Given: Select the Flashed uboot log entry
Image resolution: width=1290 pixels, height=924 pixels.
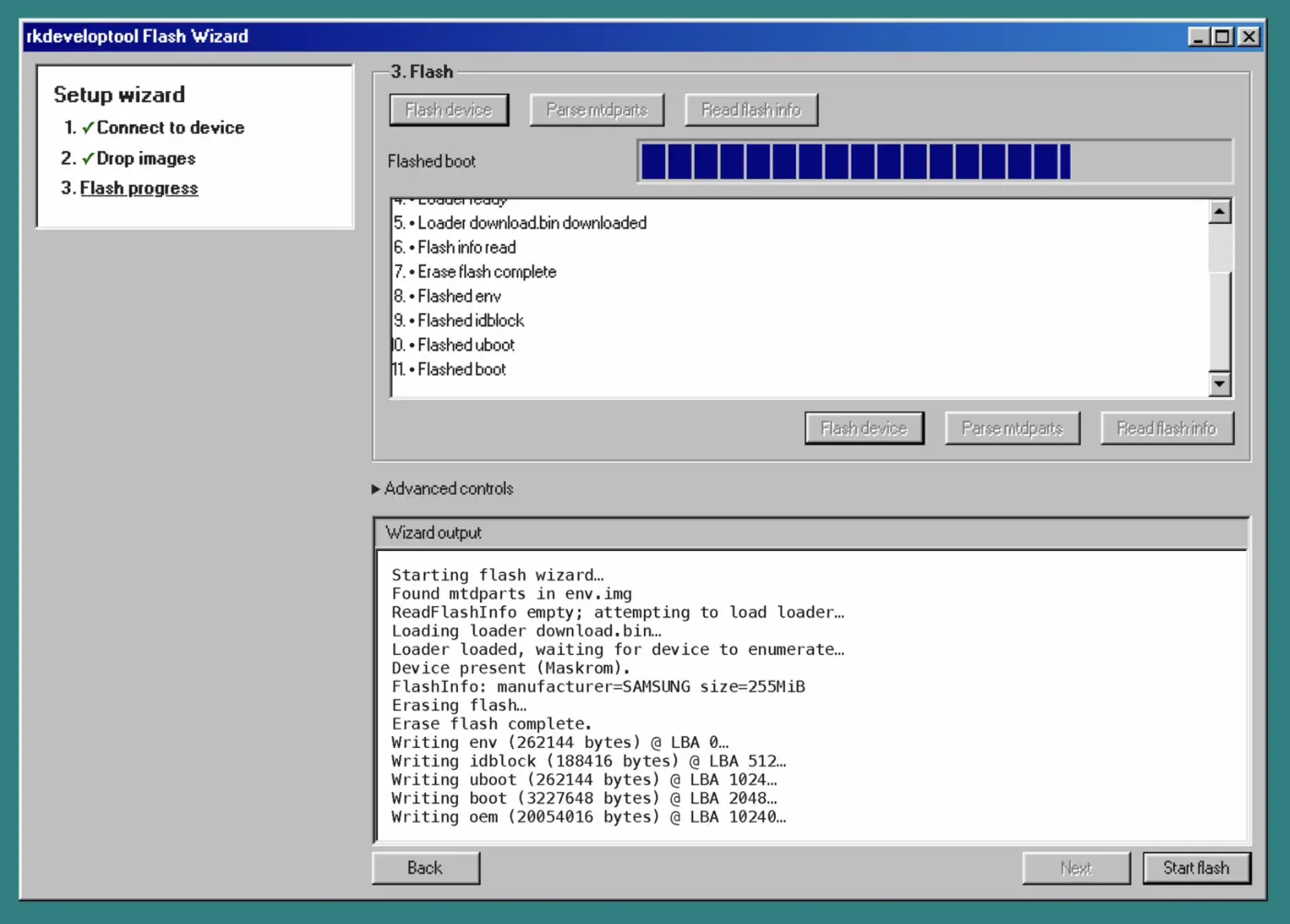Looking at the screenshot, I should click(x=463, y=345).
